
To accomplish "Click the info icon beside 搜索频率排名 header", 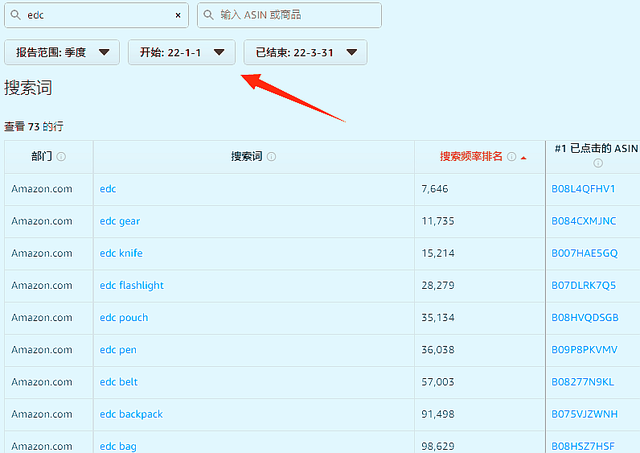I will click(x=511, y=157).
